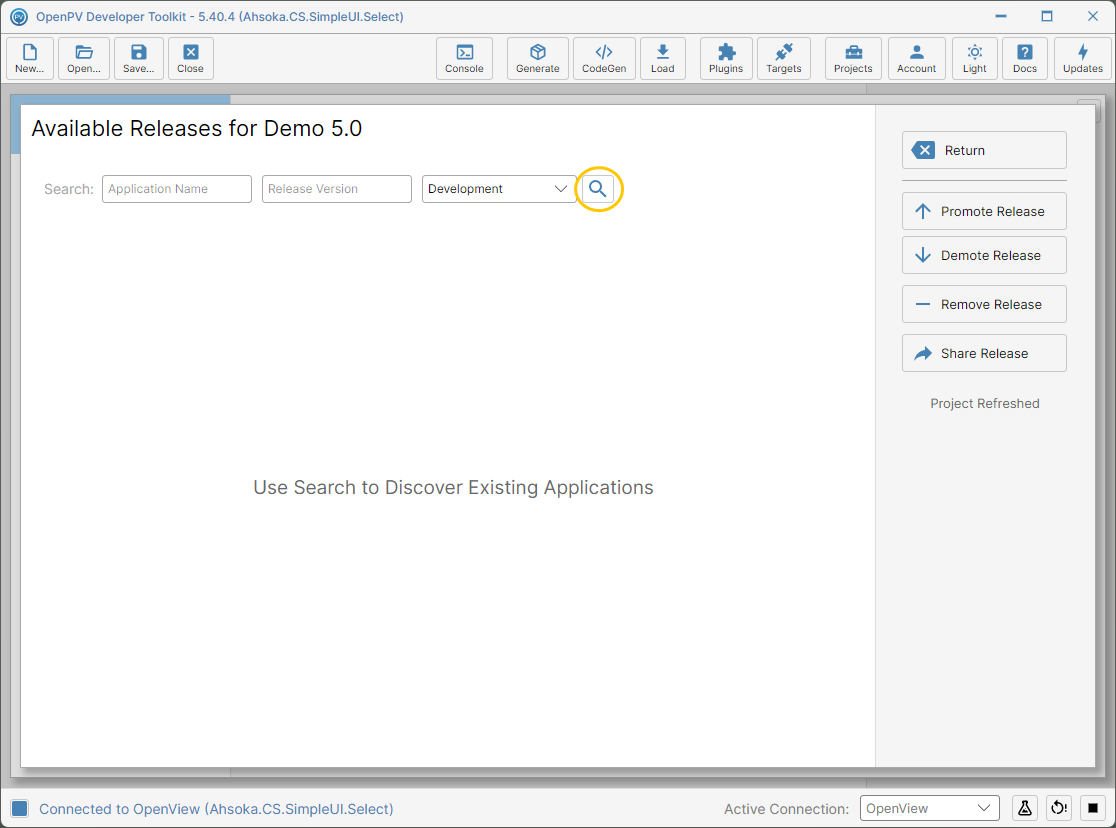This screenshot has height=828, width=1116.
Task: Click the 'Available Releases for Demo 5.0' heading
Action: point(196,128)
